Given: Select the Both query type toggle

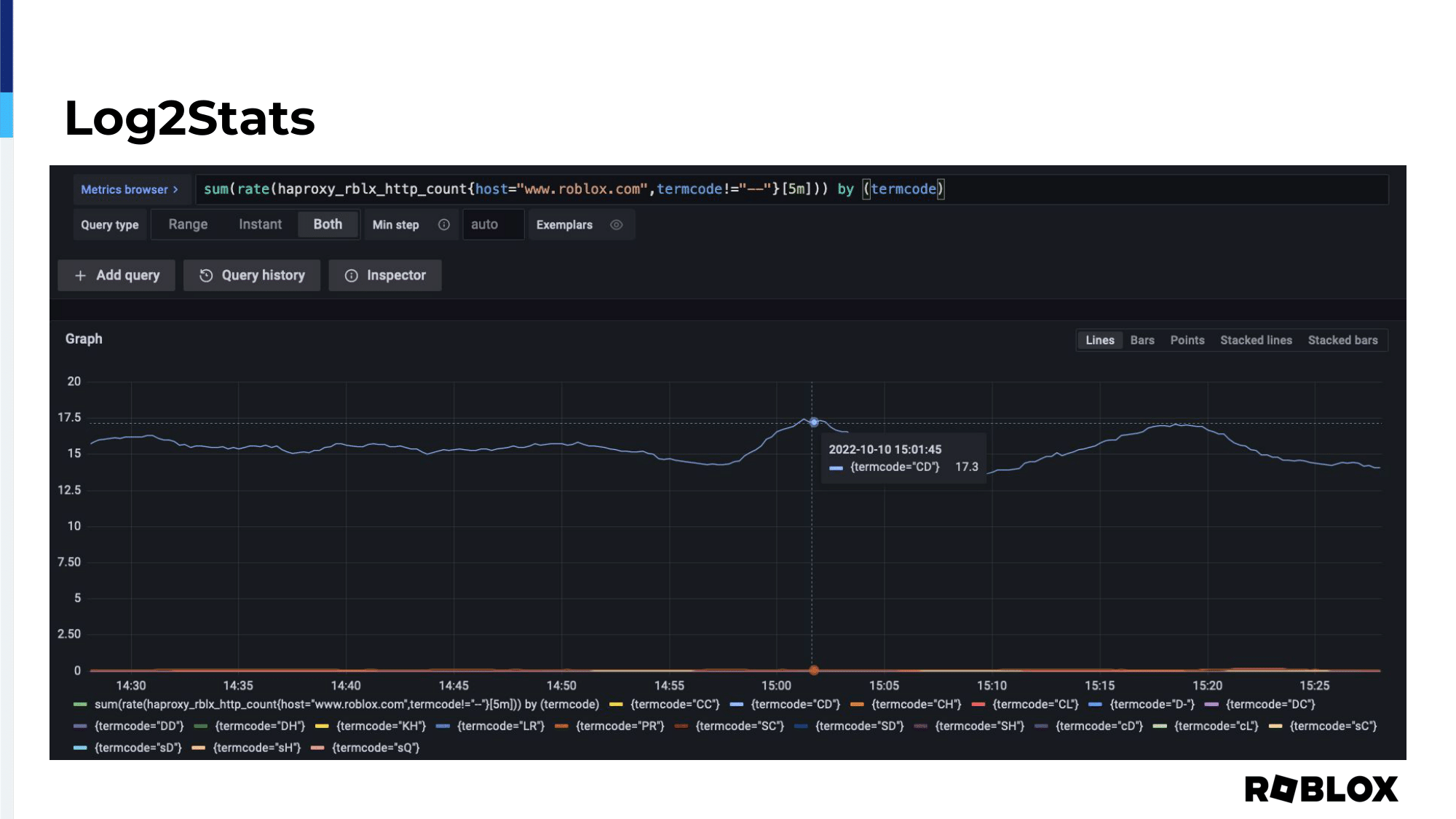Looking at the screenshot, I should pyautogui.click(x=327, y=224).
